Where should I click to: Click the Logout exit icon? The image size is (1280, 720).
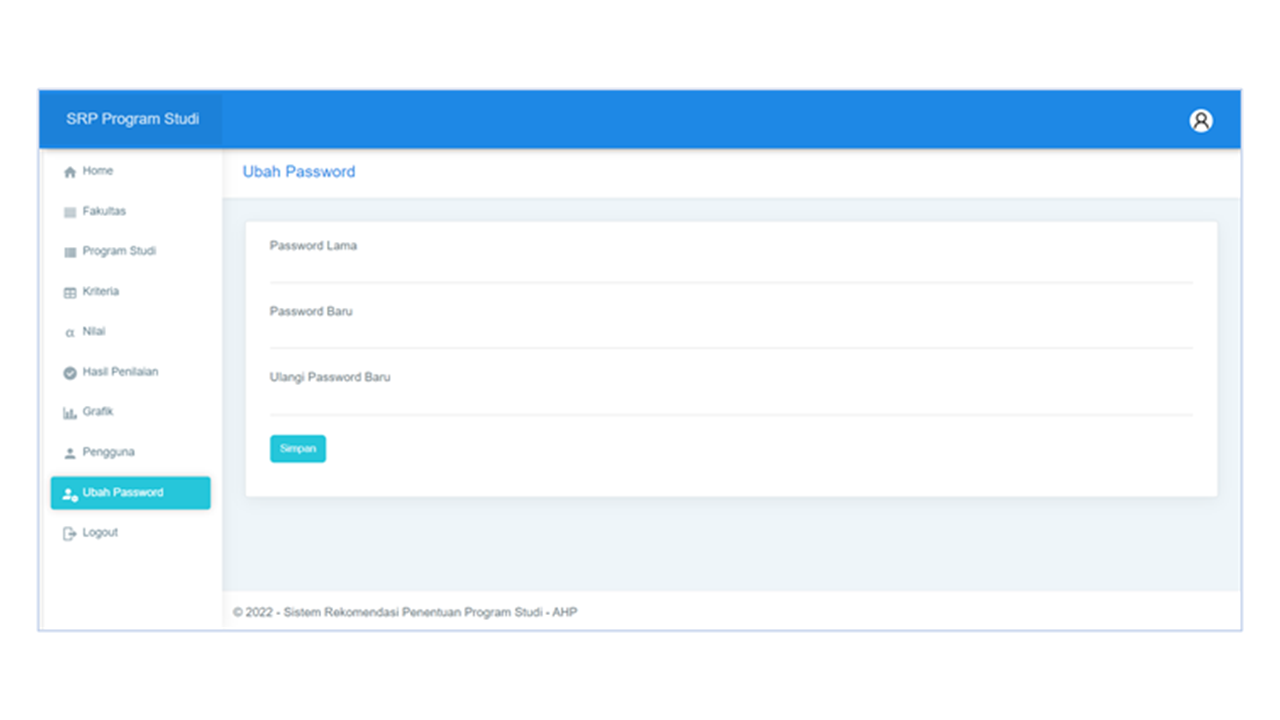(70, 534)
